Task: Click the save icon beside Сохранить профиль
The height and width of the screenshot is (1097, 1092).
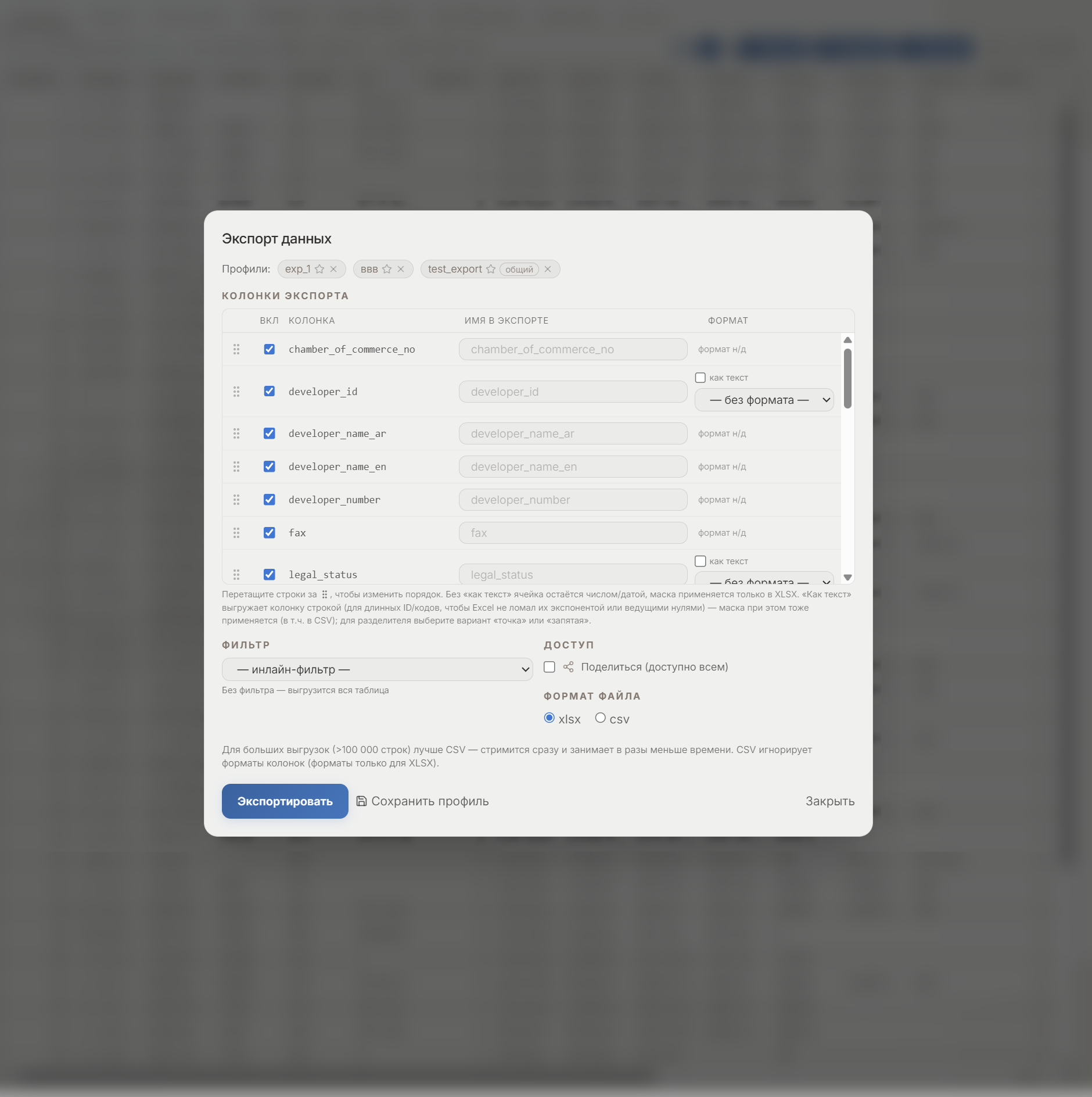Action: 361,801
